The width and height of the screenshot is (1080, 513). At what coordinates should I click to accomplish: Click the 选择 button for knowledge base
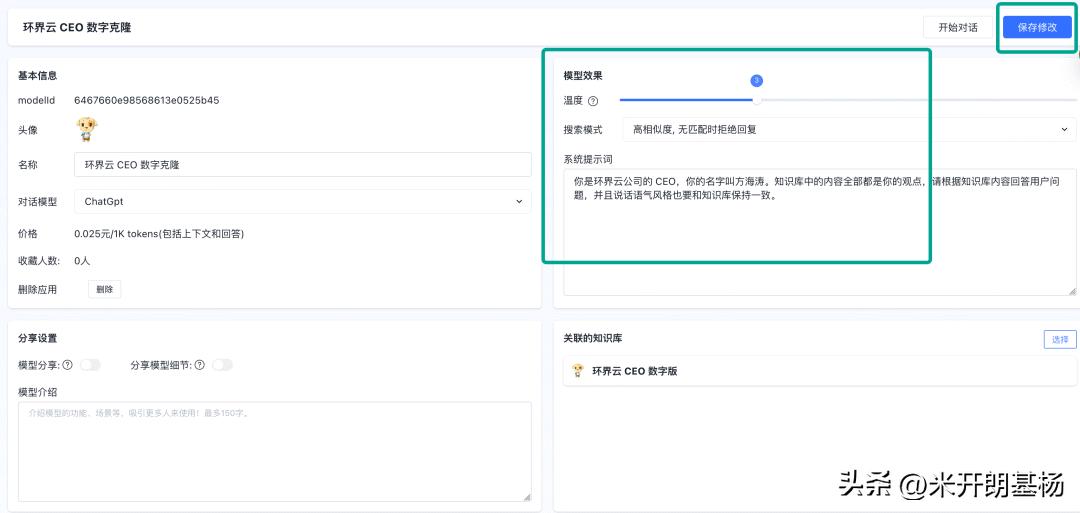point(1060,339)
